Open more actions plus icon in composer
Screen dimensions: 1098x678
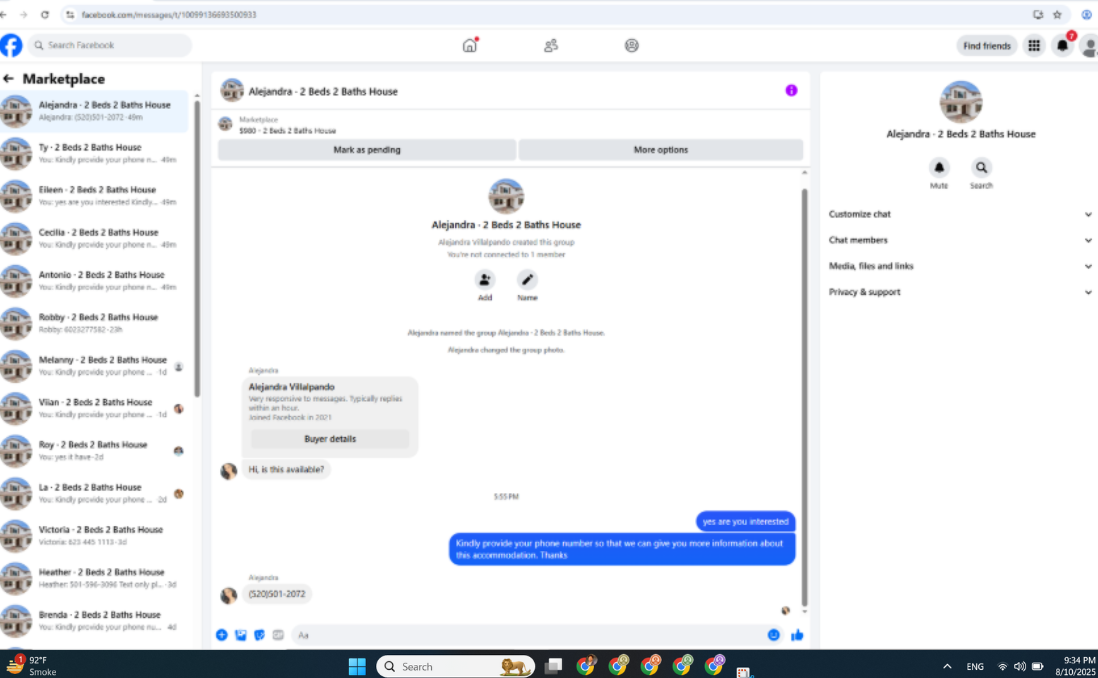click(221, 635)
